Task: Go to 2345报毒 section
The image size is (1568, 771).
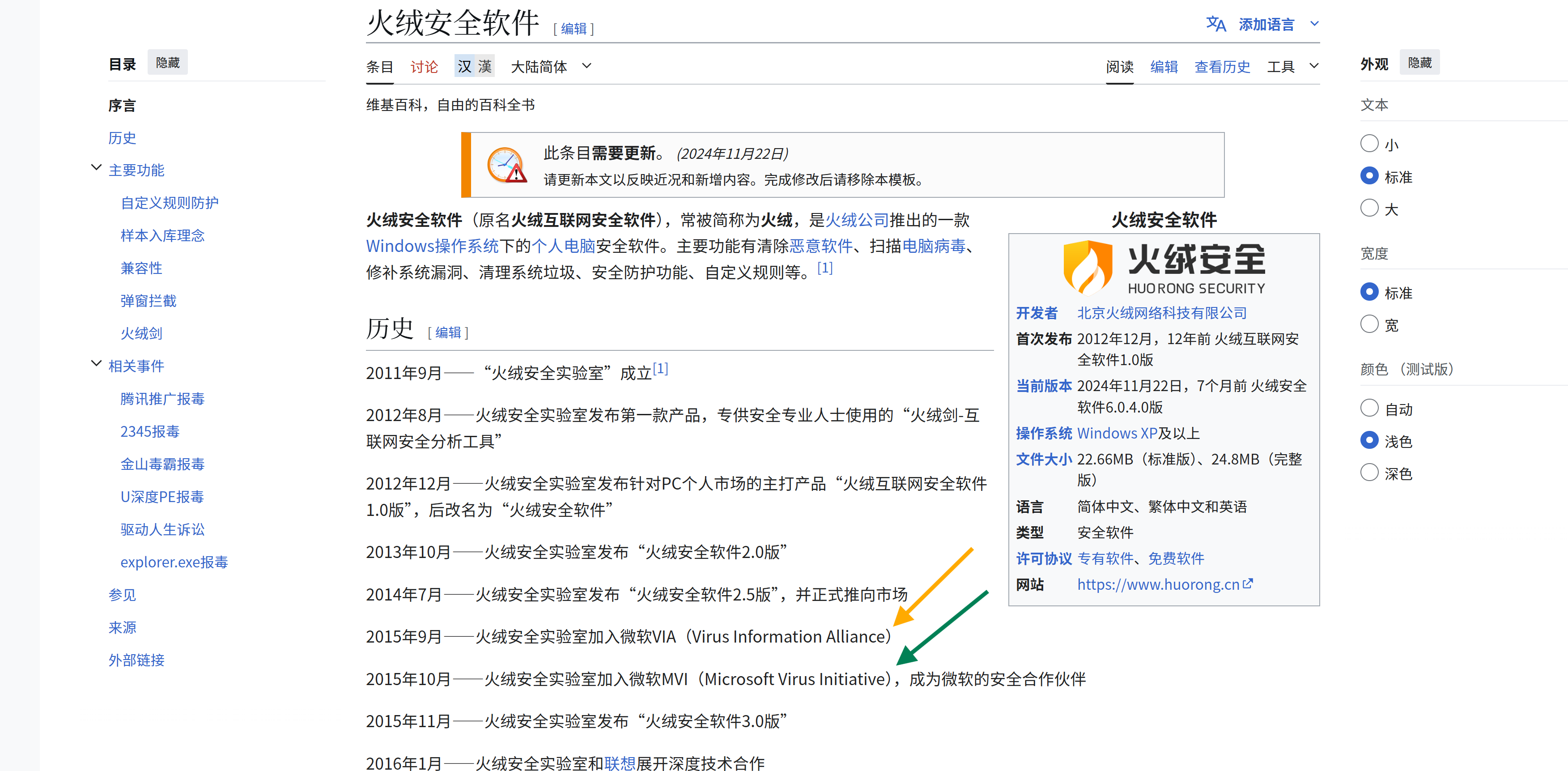Action: 150,431
